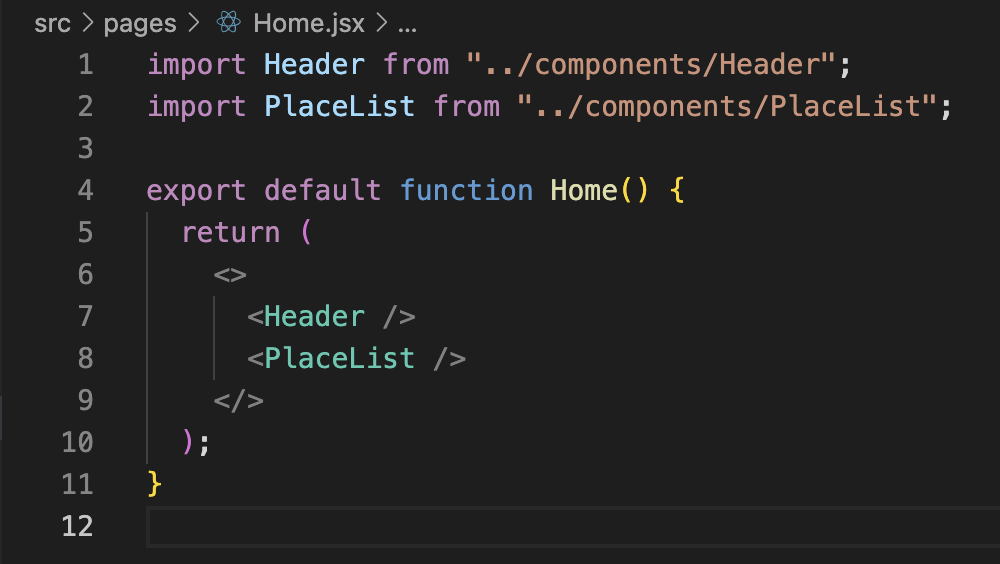Click the chevron after pages breadcrumb
Image resolution: width=1000 pixels, height=564 pixels.
pyautogui.click(x=193, y=23)
